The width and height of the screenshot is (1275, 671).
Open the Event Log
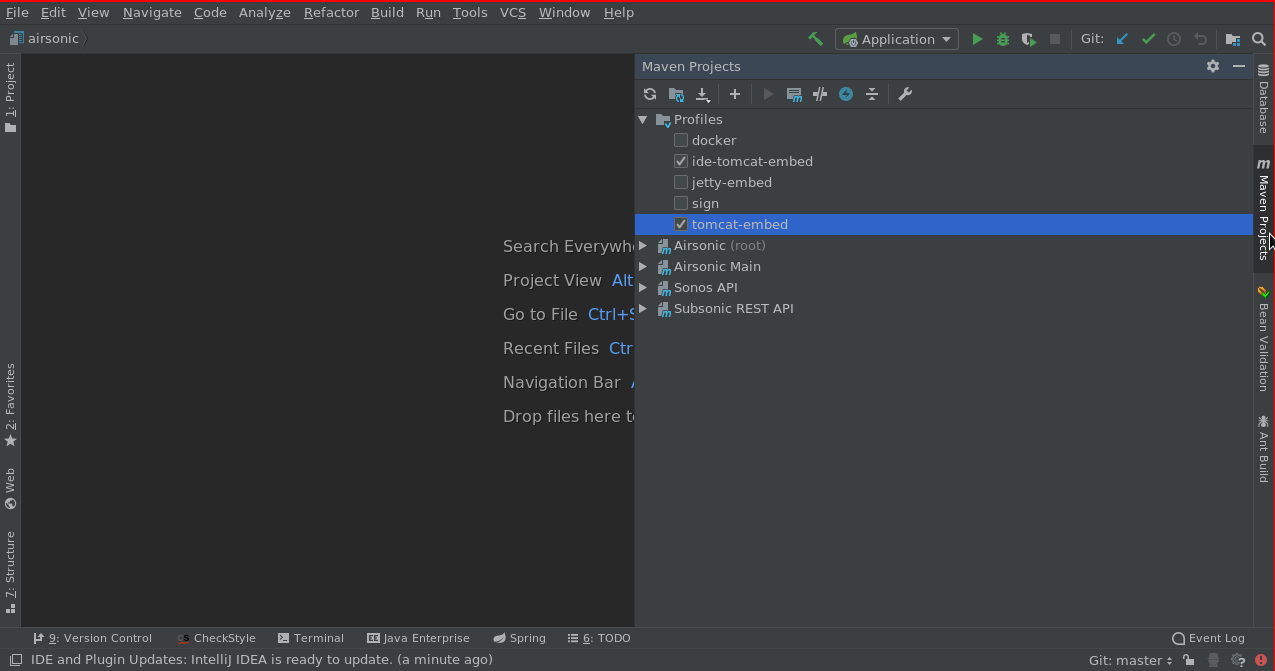coord(1208,638)
